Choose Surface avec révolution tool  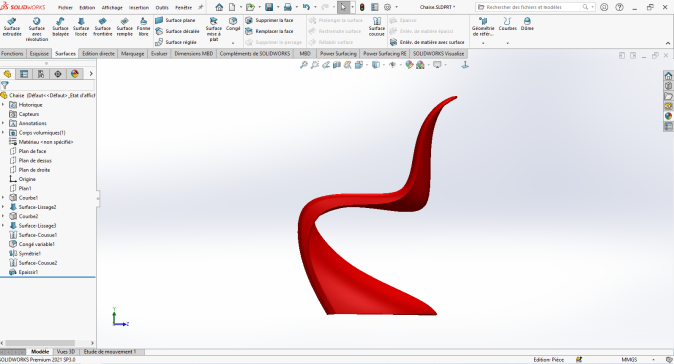(37, 29)
